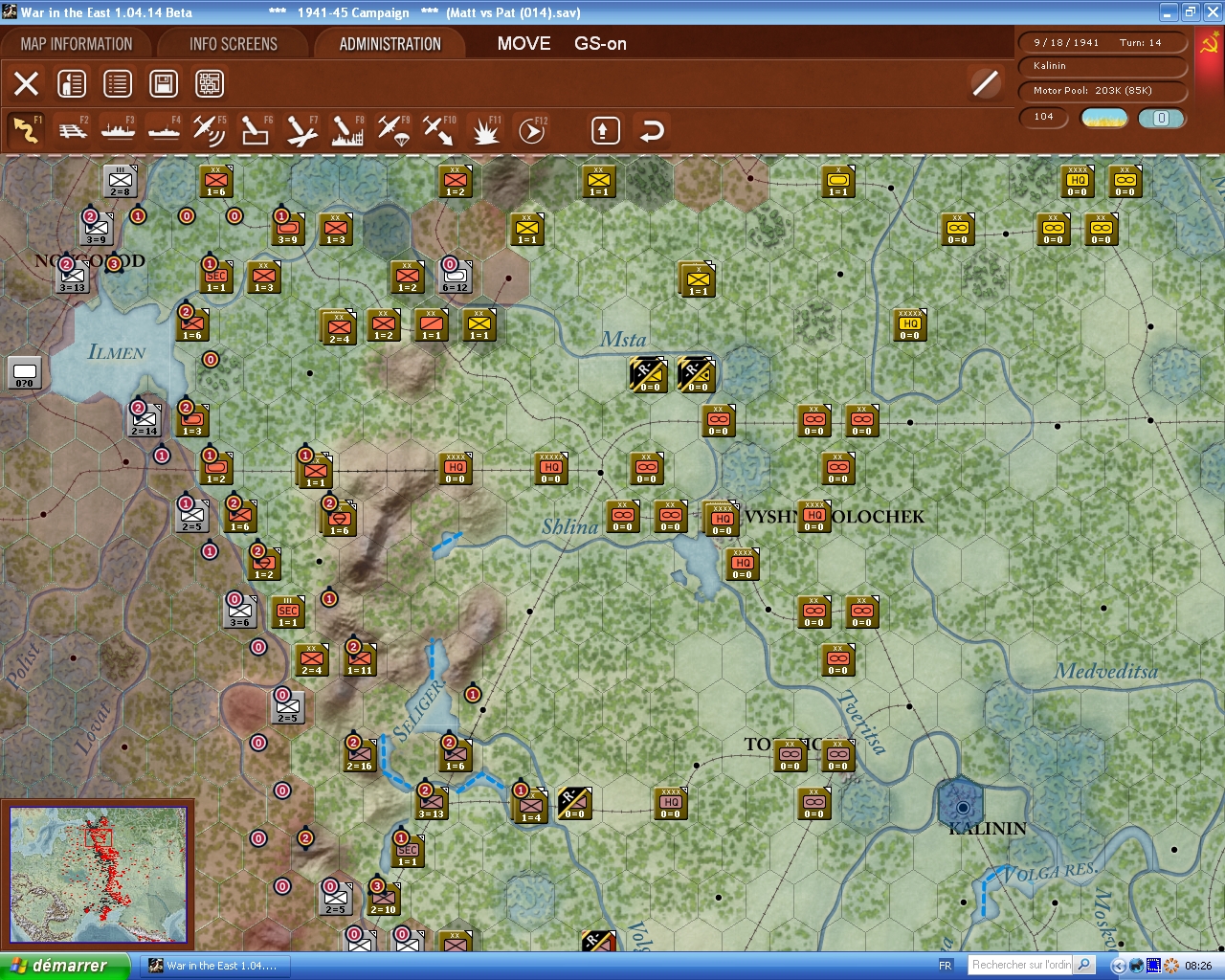Select the German 3=13 unit near Novgorod

72,277
